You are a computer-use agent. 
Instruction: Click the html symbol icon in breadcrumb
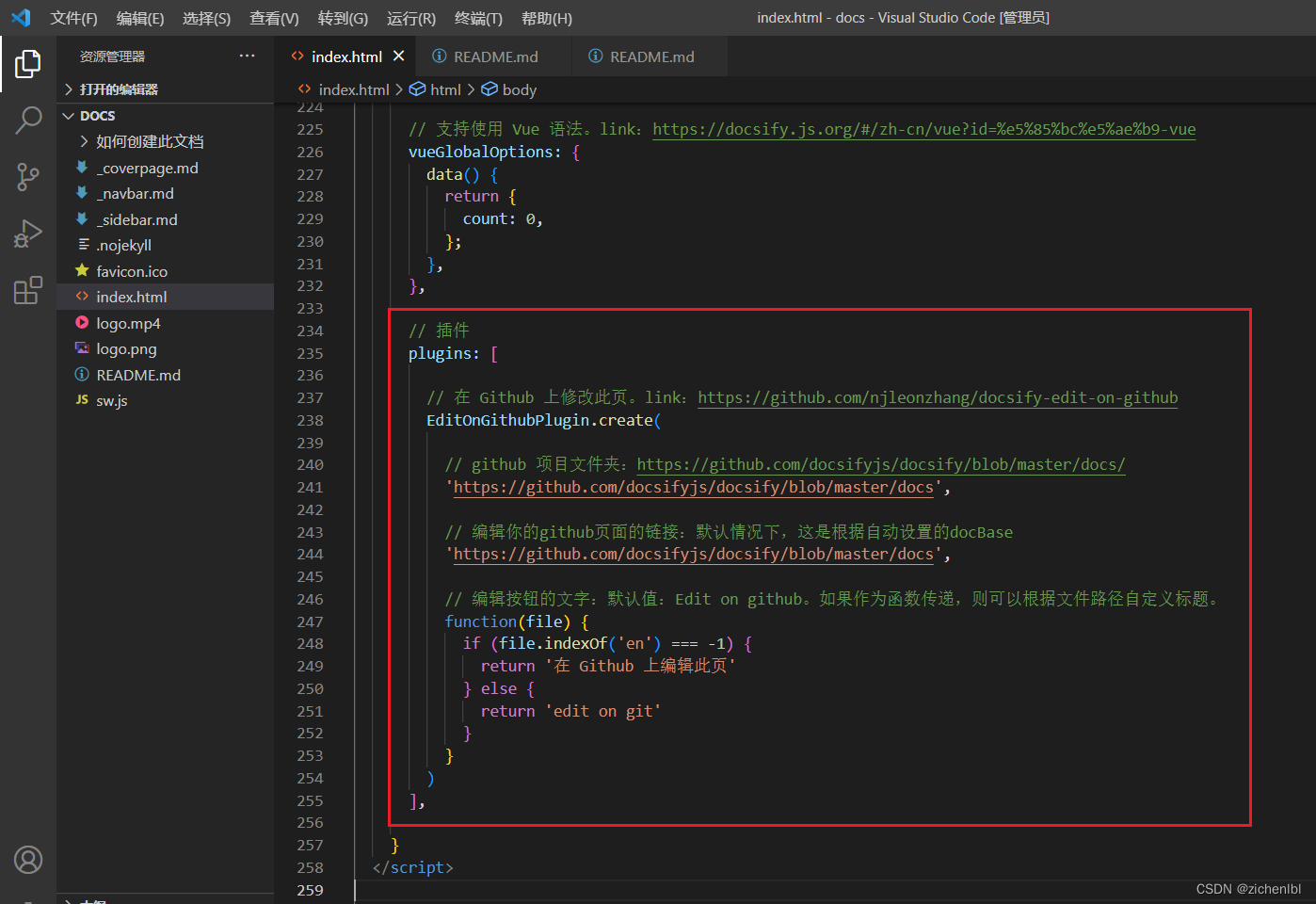click(x=417, y=89)
